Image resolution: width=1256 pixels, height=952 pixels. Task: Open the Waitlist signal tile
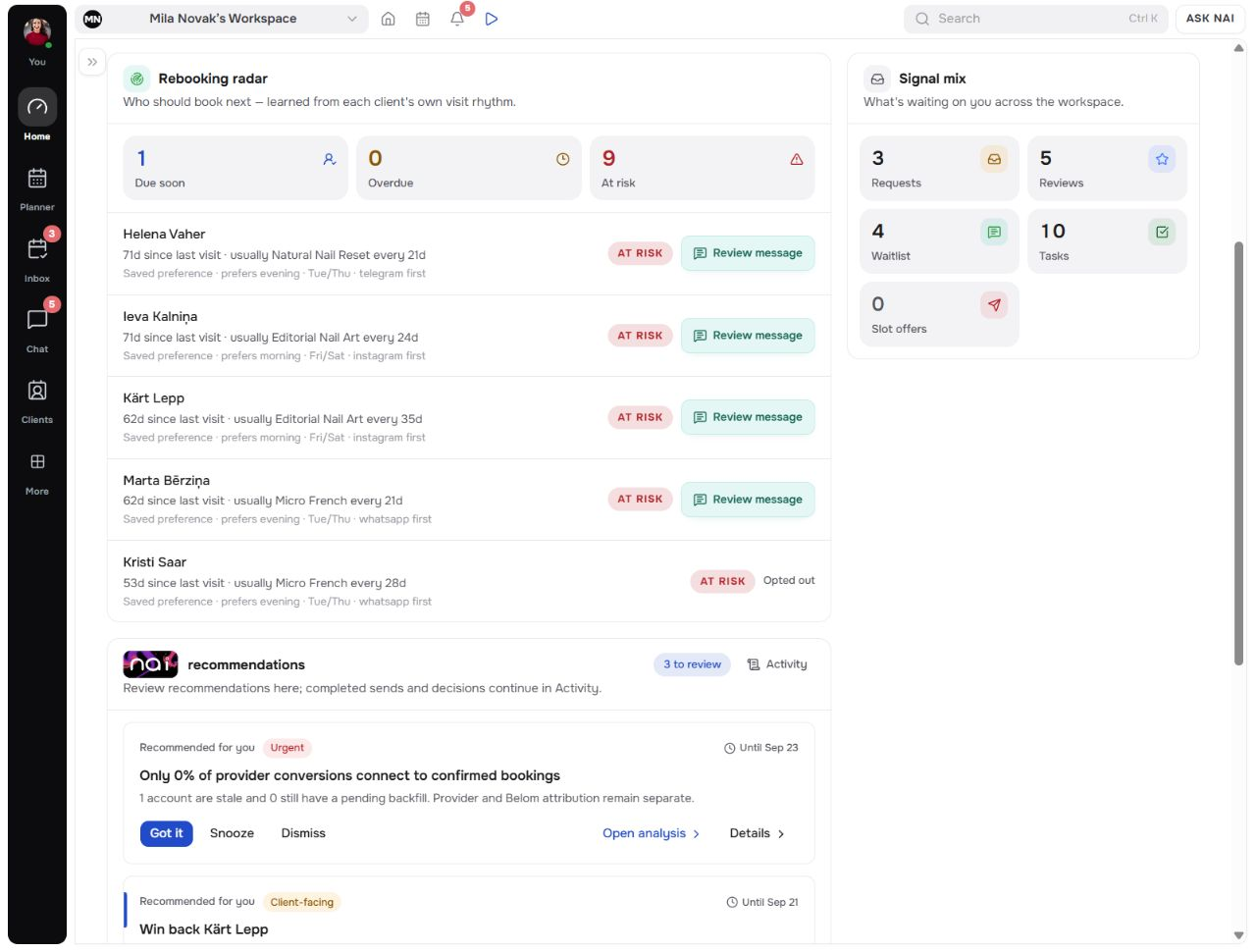939,241
